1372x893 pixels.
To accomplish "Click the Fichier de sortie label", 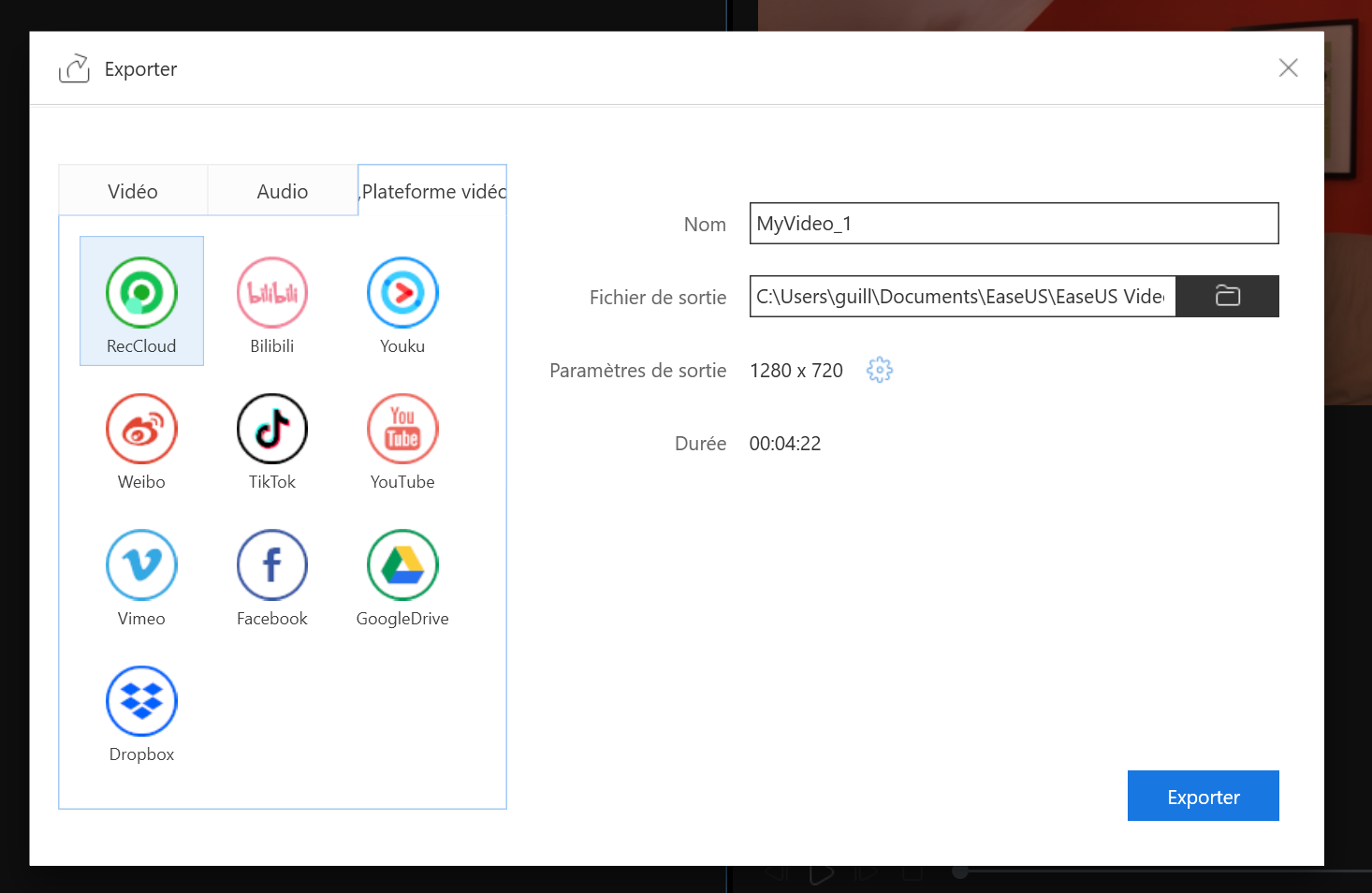I will click(658, 298).
